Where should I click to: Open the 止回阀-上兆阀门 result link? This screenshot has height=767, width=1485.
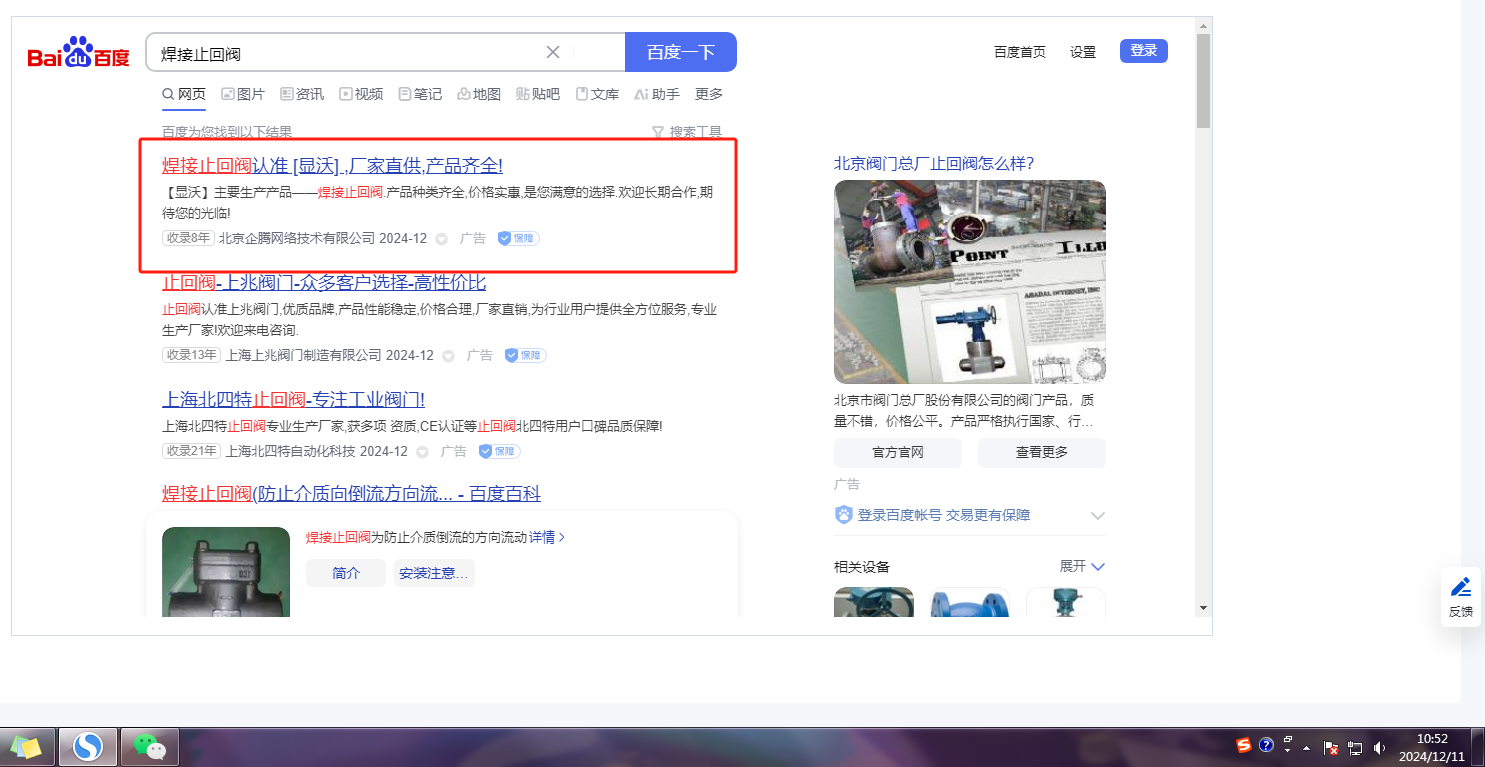(324, 282)
